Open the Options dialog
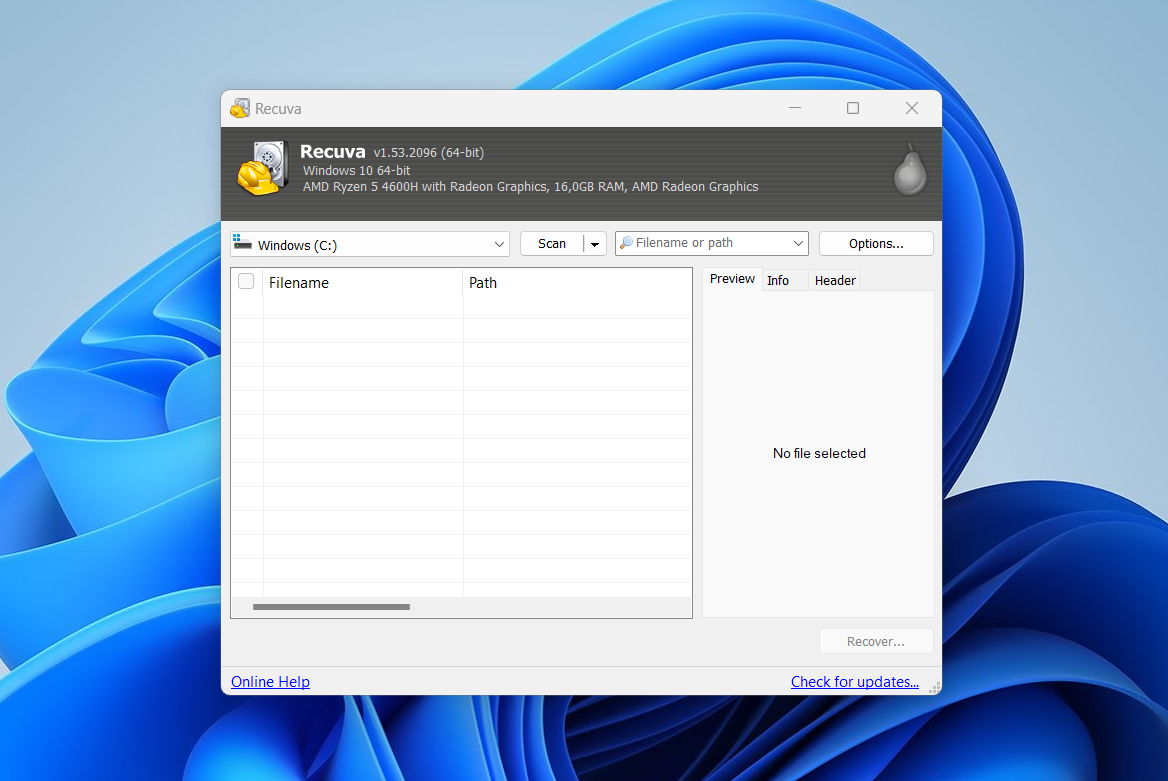The image size is (1168, 781). tap(876, 244)
